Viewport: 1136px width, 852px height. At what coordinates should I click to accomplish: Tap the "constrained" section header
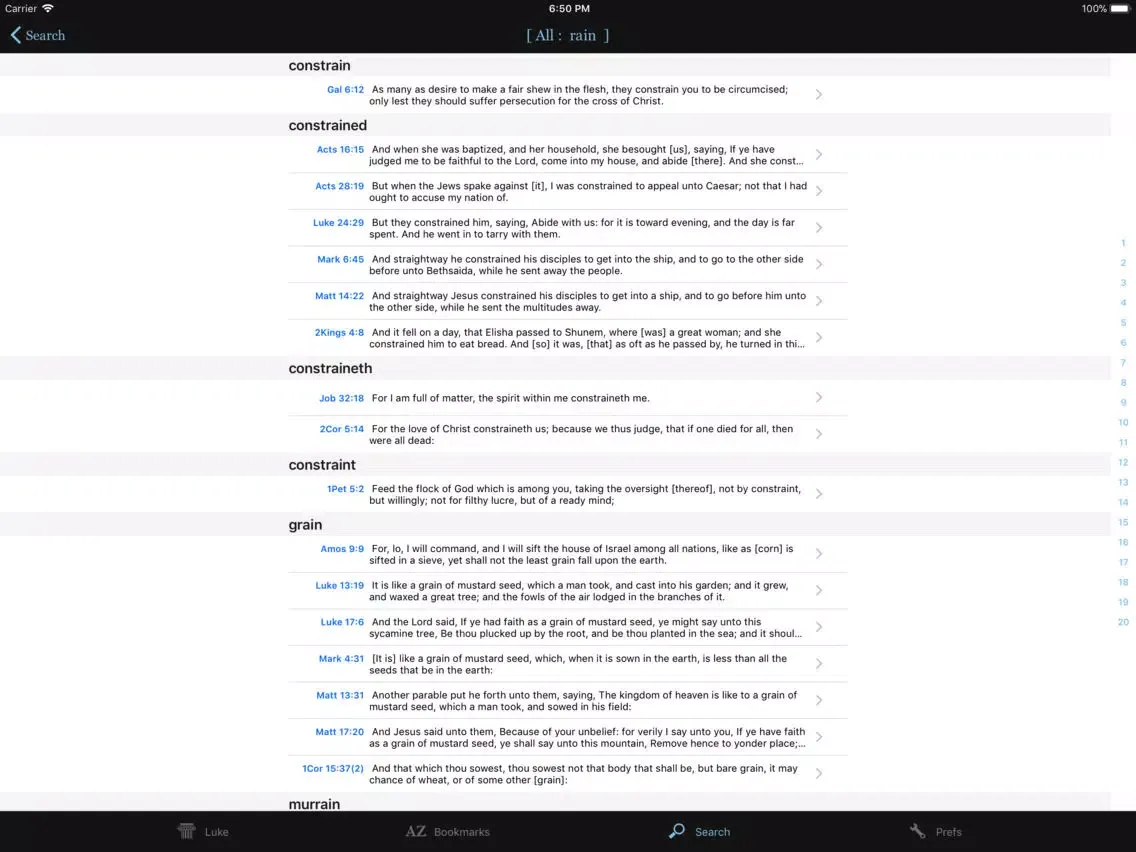click(x=327, y=125)
